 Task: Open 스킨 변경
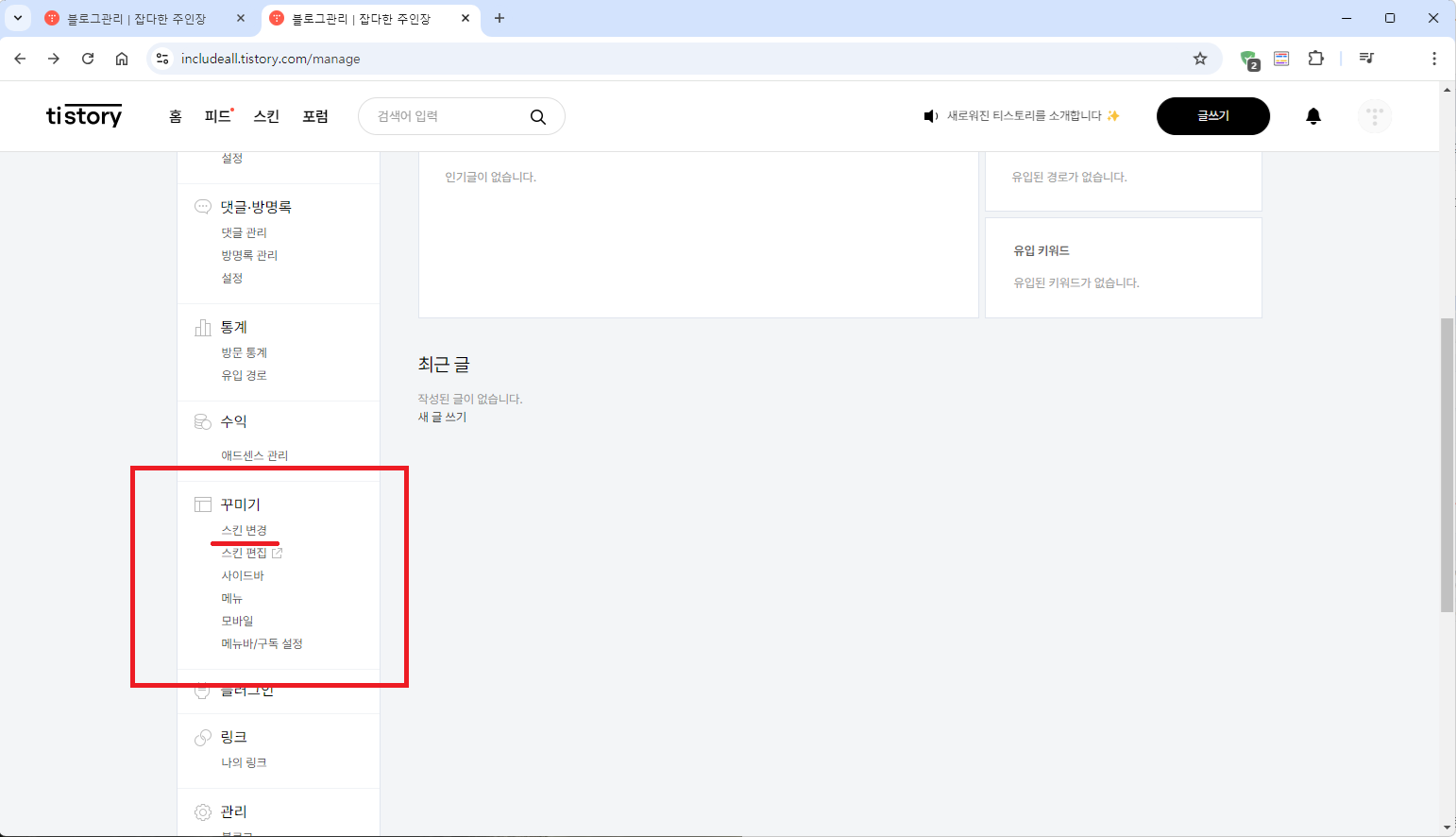pos(245,530)
